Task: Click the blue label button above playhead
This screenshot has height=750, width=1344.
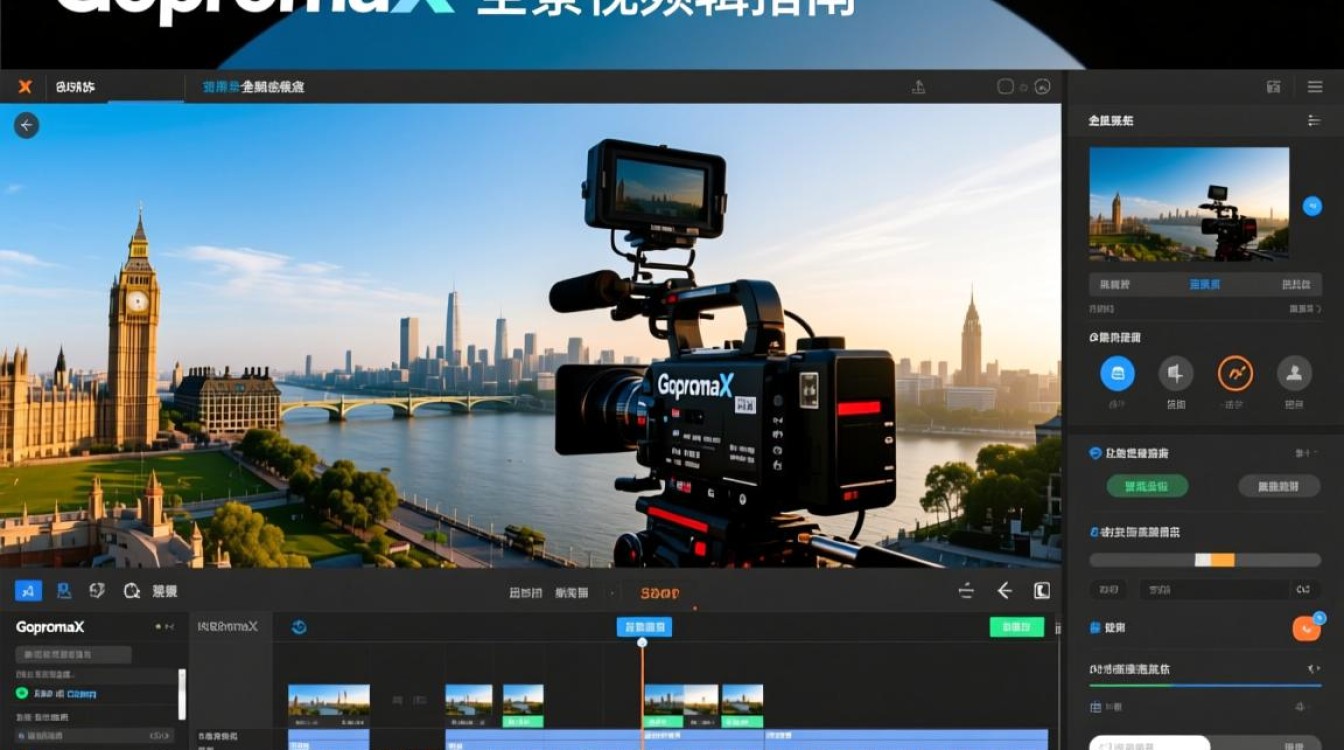Action: click(644, 627)
